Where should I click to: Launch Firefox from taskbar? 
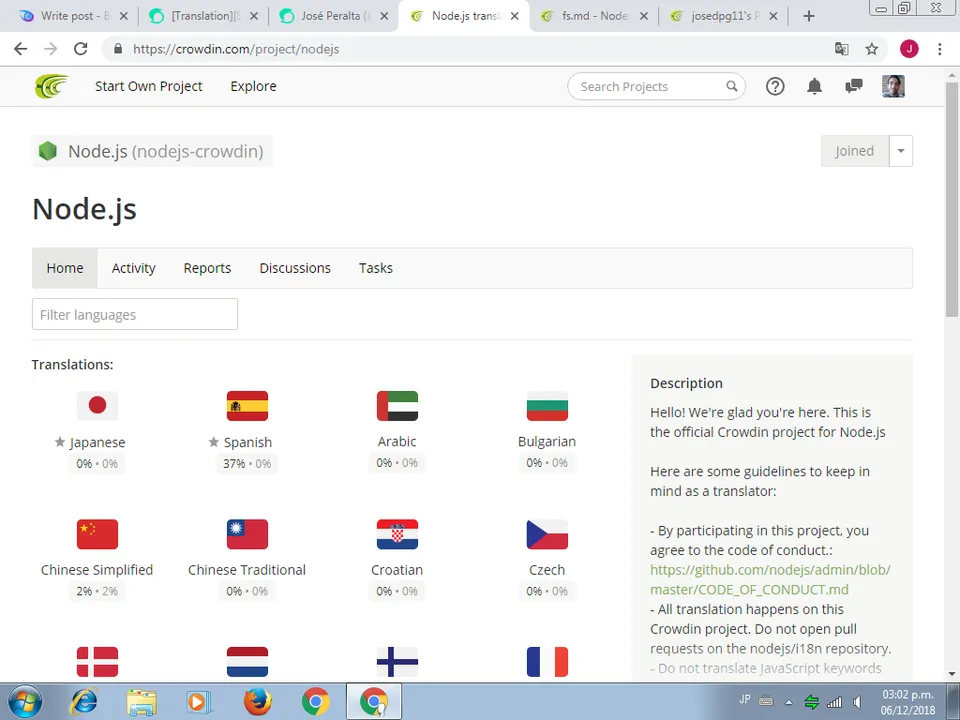(x=257, y=702)
